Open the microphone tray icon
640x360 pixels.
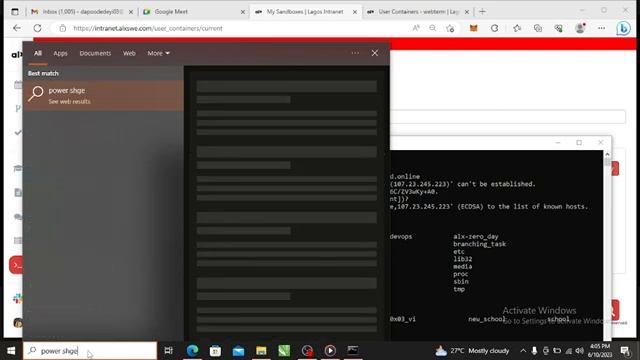coord(534,351)
